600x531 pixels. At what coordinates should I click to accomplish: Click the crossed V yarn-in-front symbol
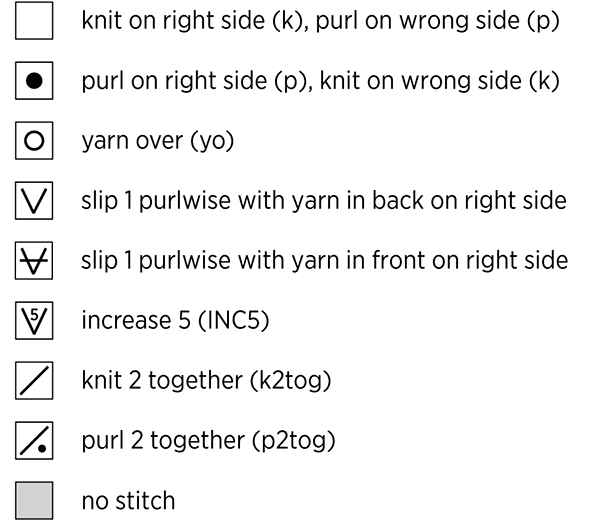pyautogui.click(x=34, y=261)
